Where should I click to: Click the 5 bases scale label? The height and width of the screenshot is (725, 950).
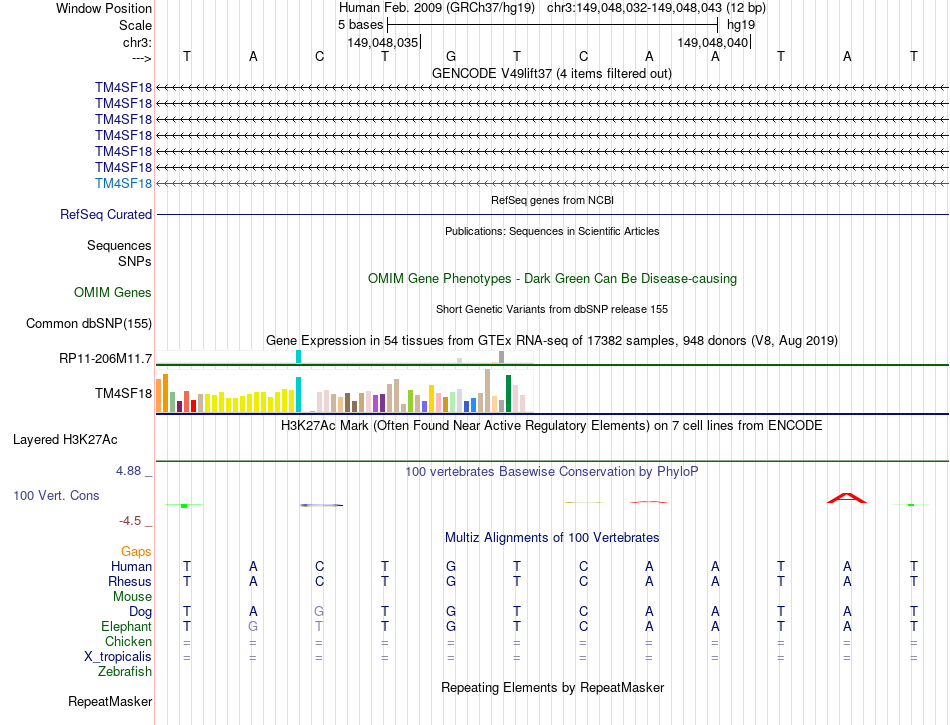pos(360,25)
